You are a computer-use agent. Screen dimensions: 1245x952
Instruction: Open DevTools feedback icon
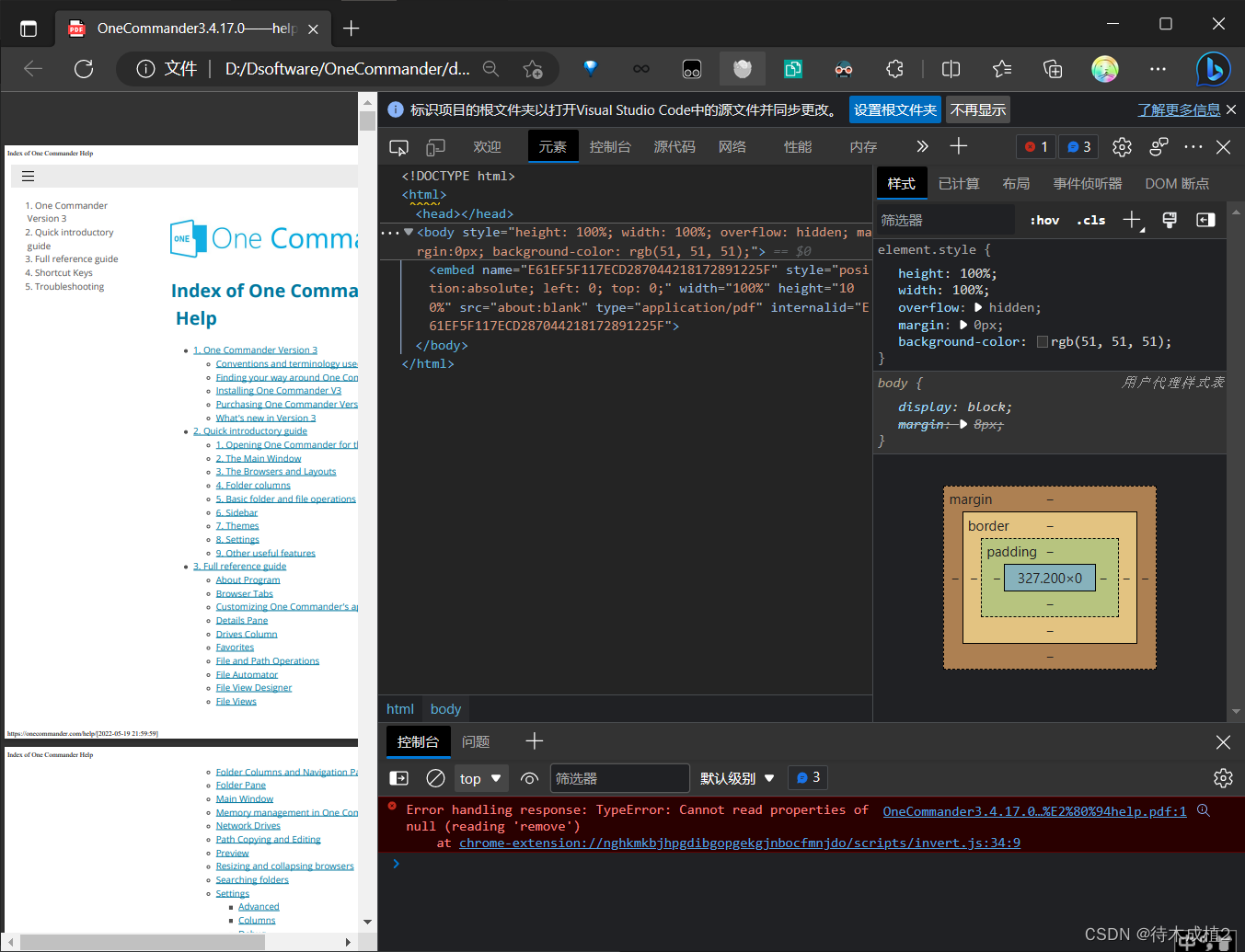(x=1159, y=147)
